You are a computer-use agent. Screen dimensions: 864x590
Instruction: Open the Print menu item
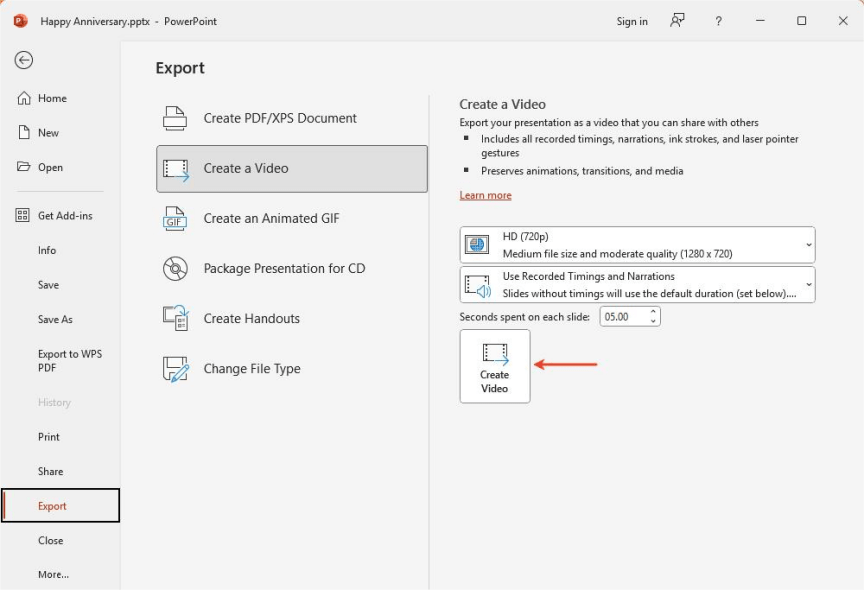click(49, 437)
